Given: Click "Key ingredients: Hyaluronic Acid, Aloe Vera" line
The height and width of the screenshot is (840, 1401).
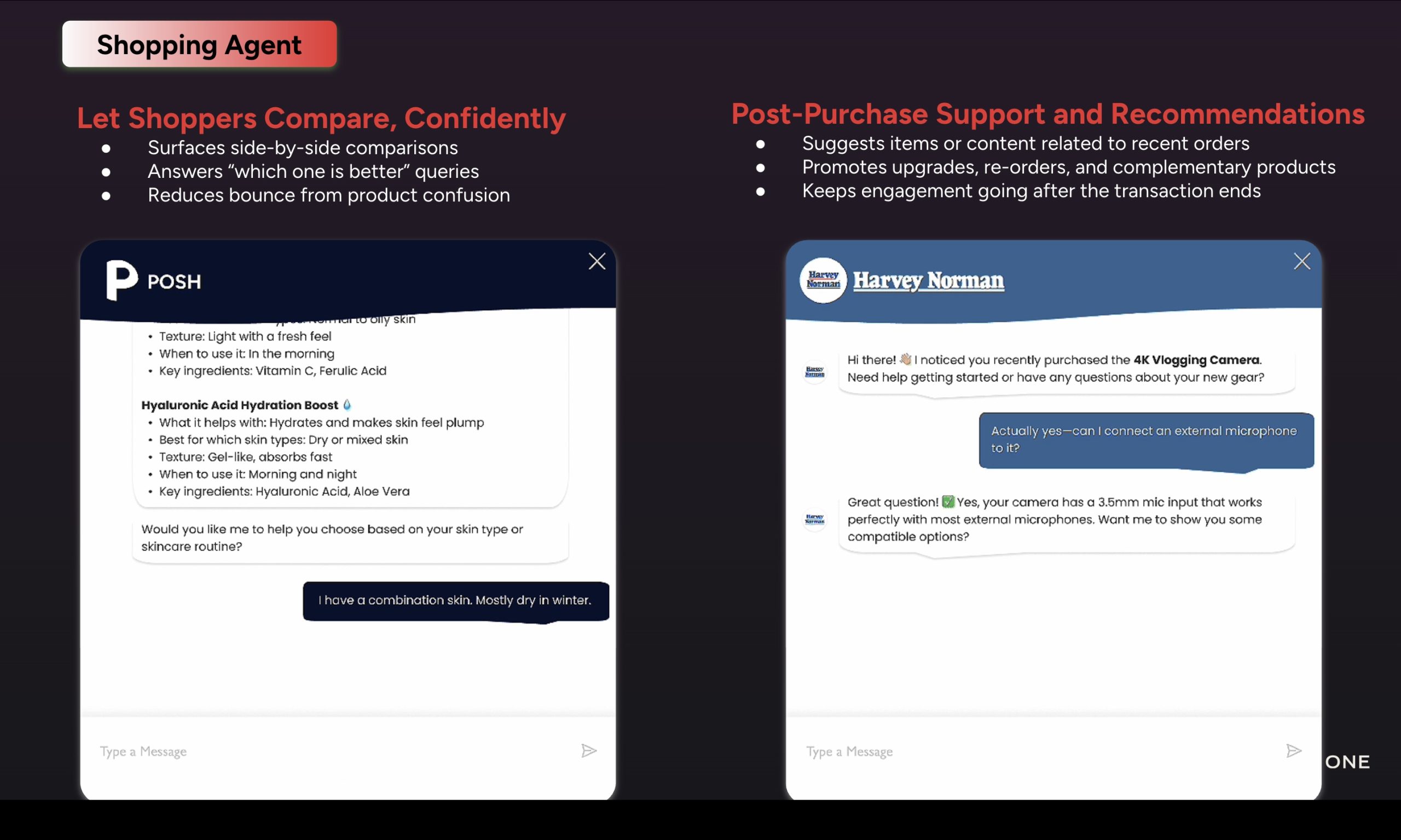Looking at the screenshot, I should 284,491.
